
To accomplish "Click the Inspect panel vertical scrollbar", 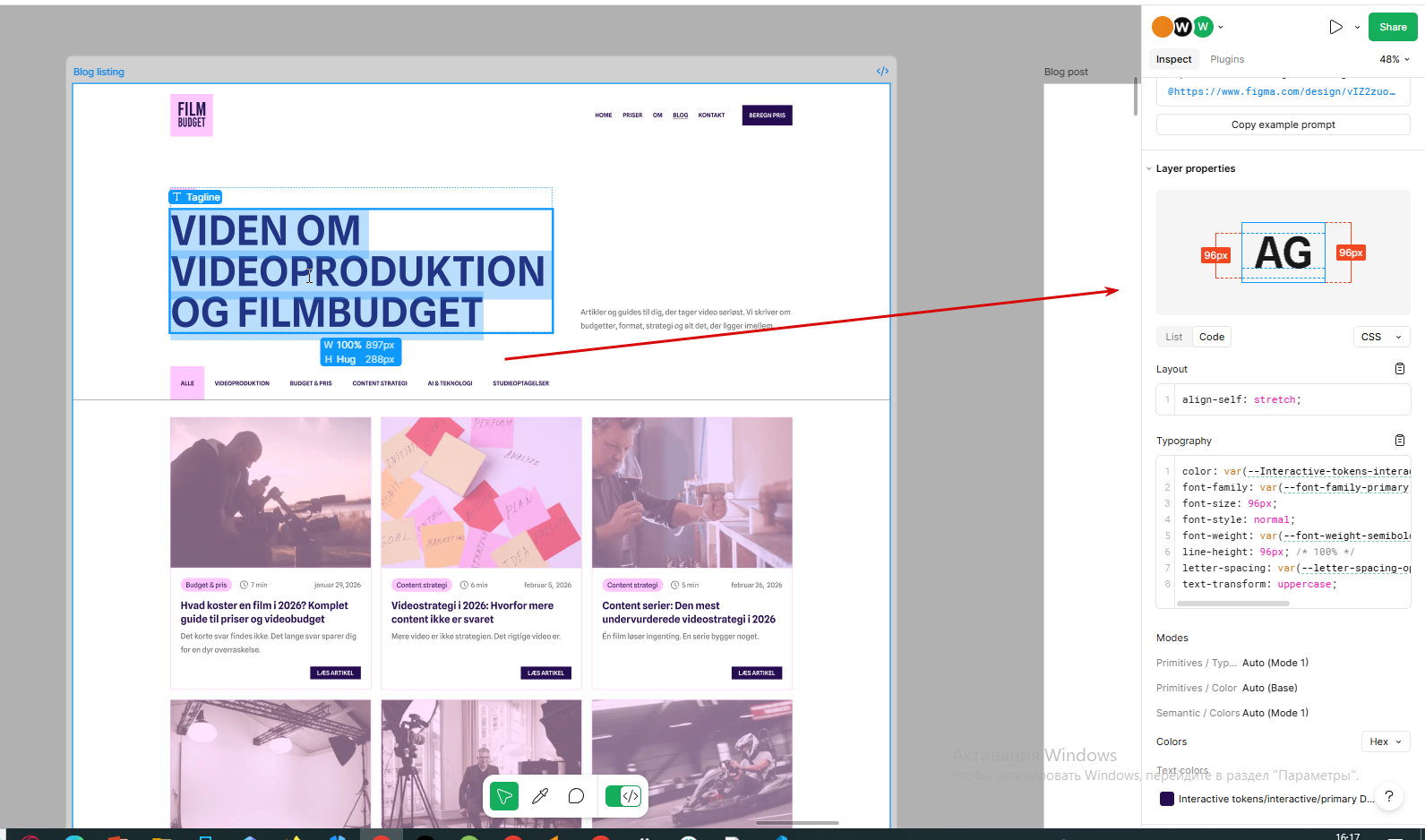I will click(x=1136, y=96).
